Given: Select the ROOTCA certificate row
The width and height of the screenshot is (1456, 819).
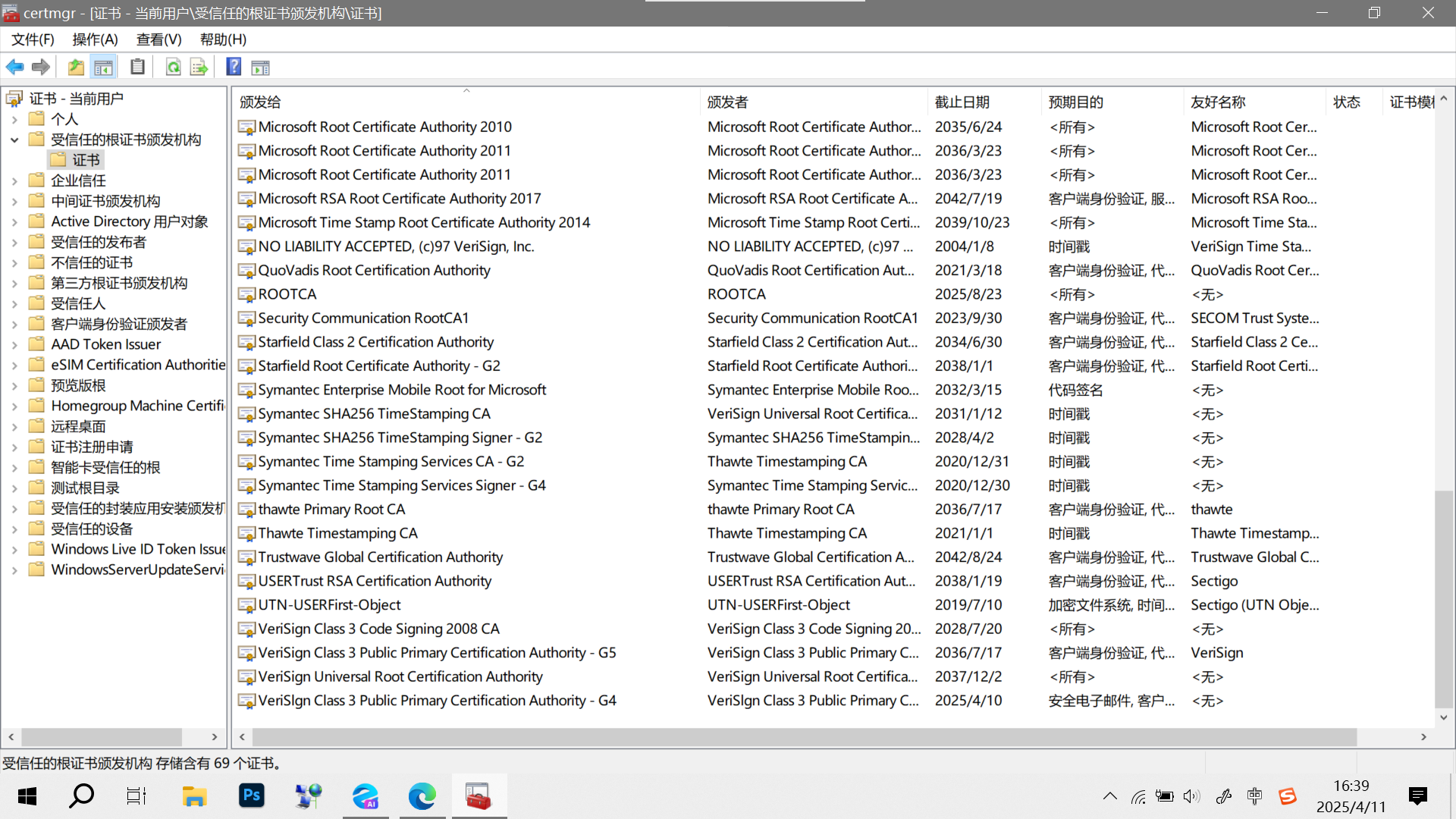Looking at the screenshot, I should (x=287, y=294).
